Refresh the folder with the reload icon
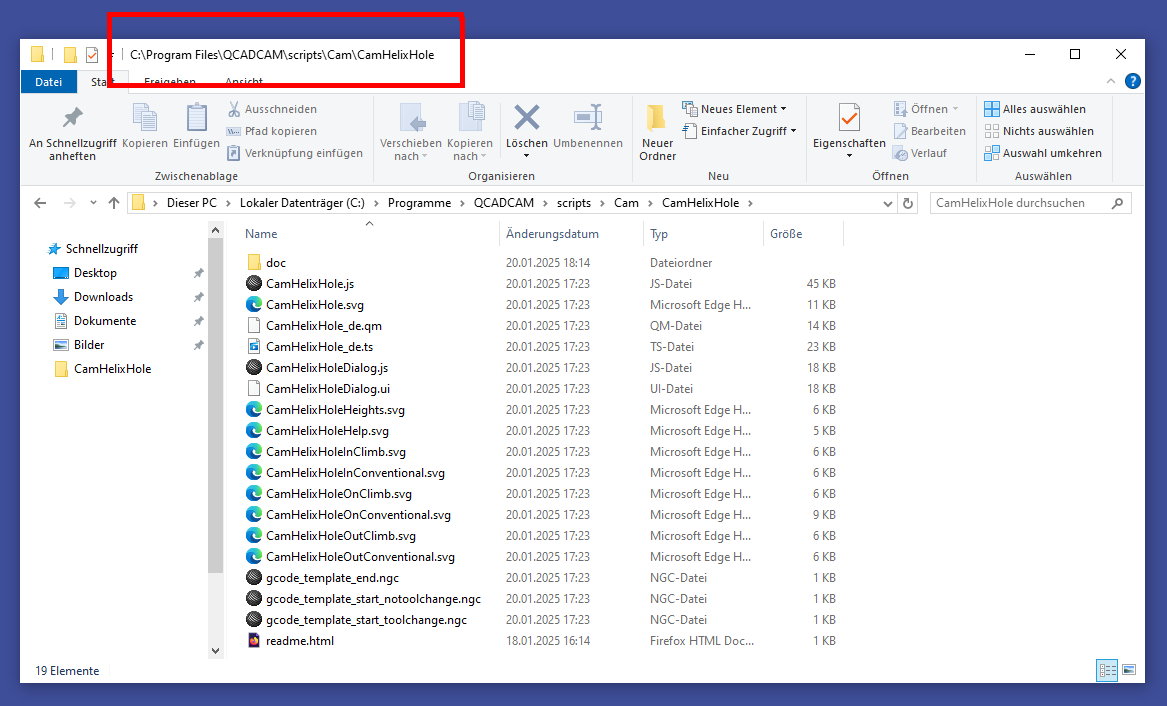 (x=908, y=203)
